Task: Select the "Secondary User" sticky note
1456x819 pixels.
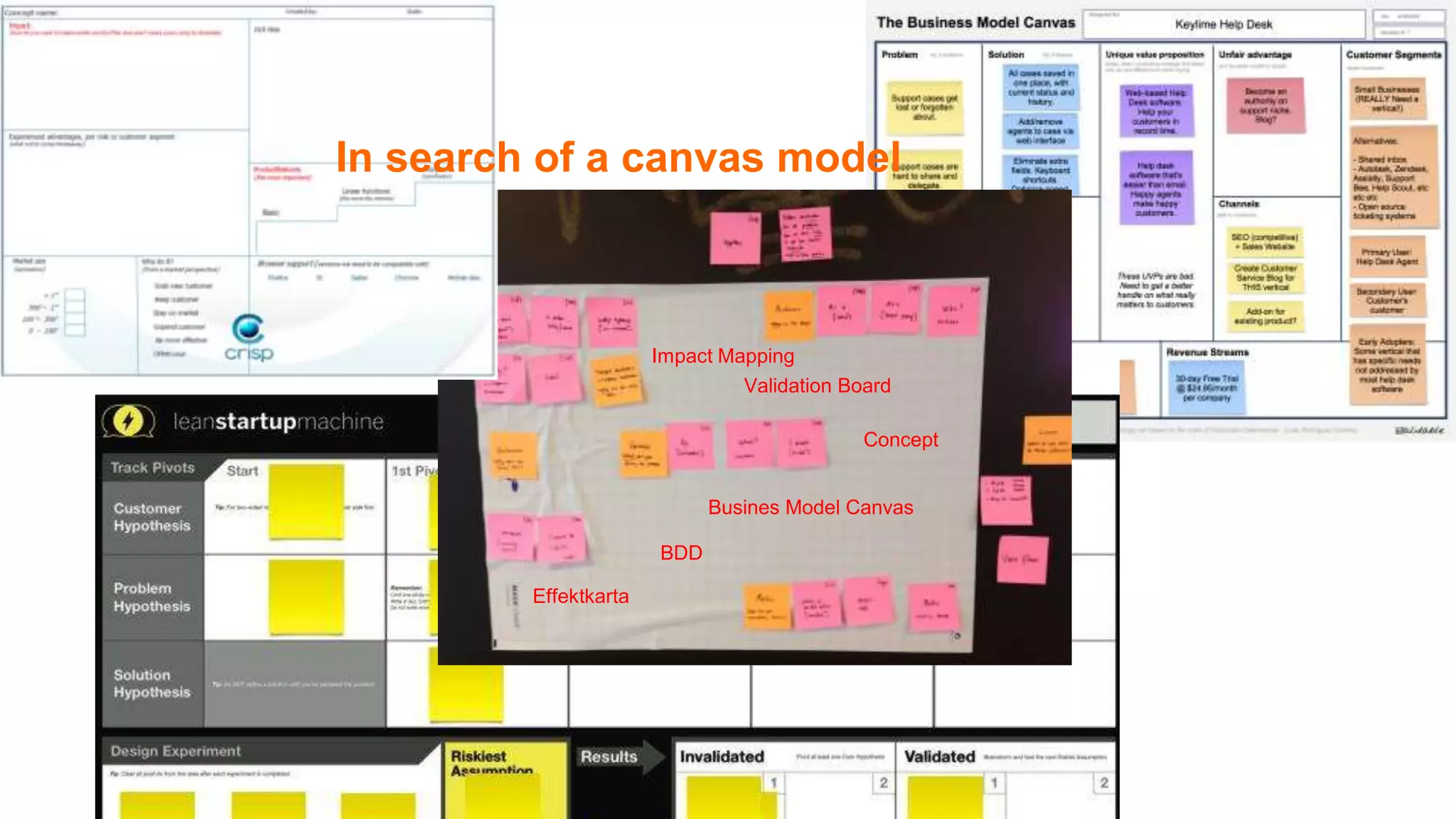Action: coord(1387,301)
